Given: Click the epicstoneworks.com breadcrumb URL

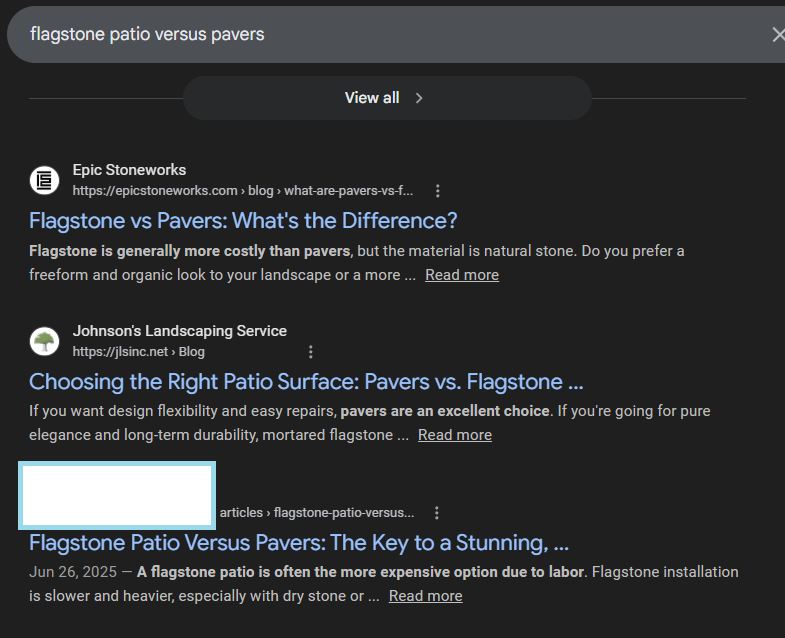Looking at the screenshot, I should click(x=242, y=191).
